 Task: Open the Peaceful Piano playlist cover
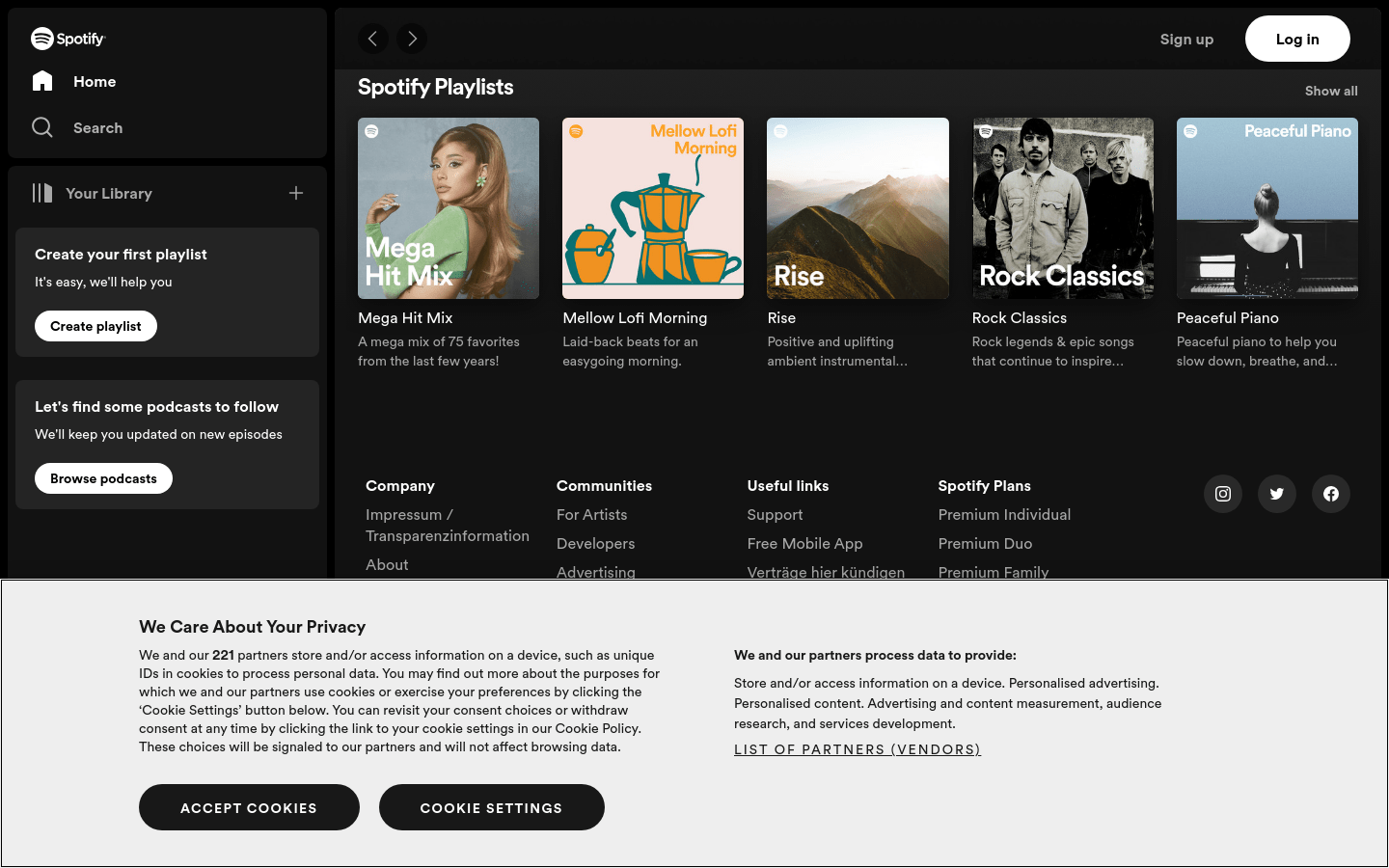click(1266, 207)
